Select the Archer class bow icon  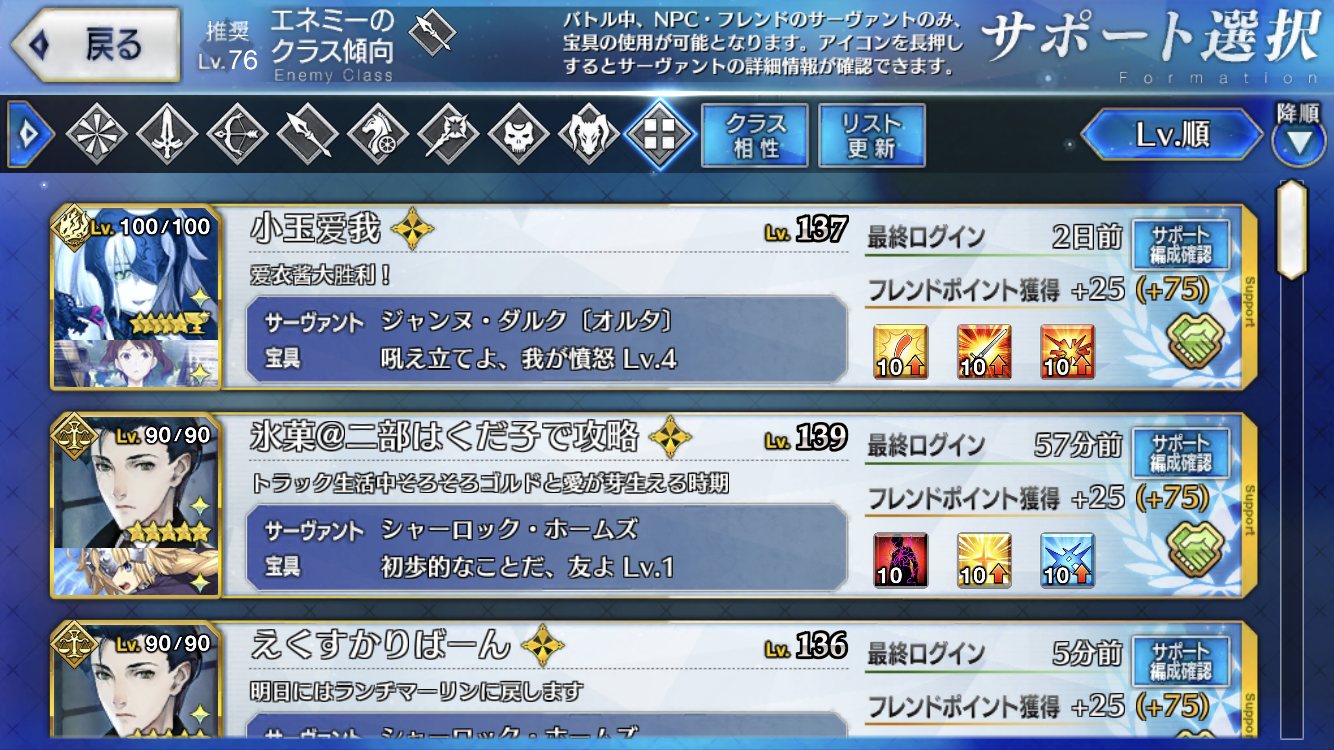click(237, 133)
